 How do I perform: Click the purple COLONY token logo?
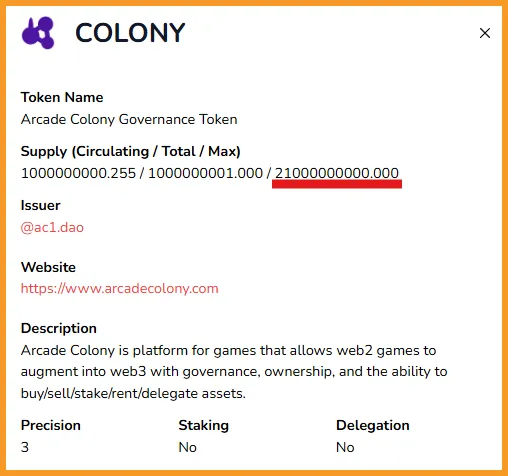(x=38, y=33)
